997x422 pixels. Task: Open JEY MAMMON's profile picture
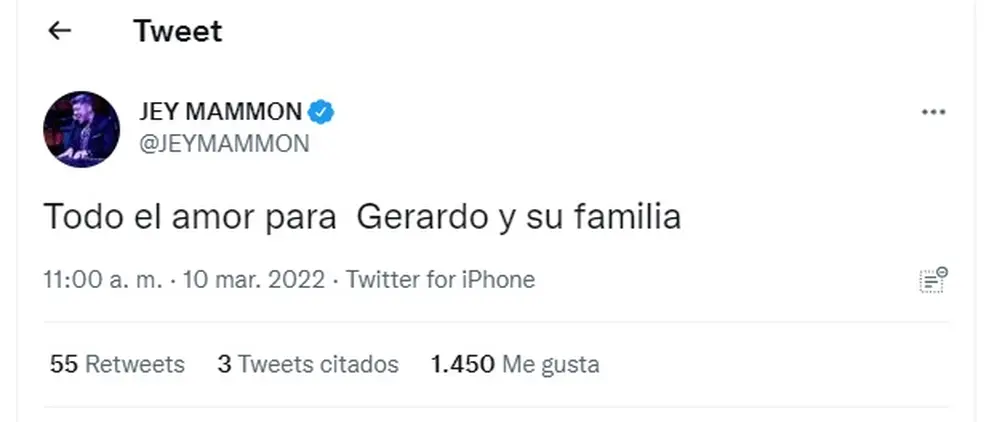click(x=81, y=129)
